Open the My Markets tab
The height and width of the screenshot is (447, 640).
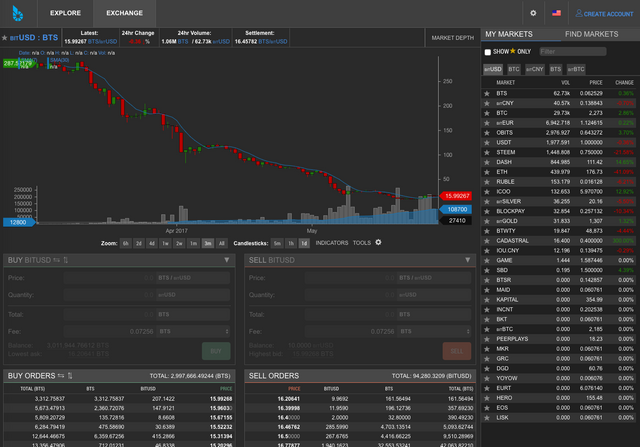pos(509,34)
